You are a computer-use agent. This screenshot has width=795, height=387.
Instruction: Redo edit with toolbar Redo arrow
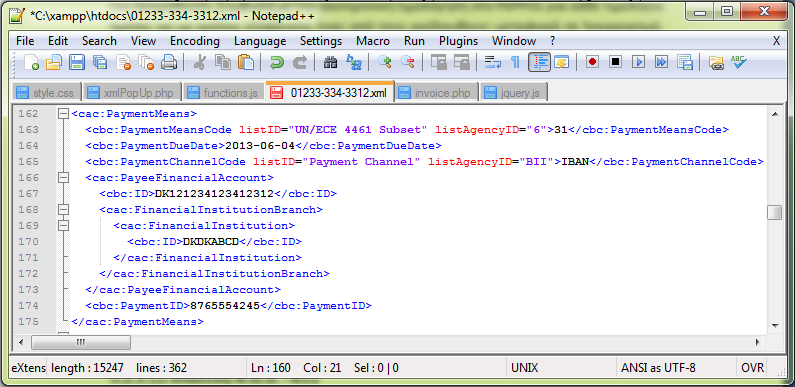pos(300,62)
